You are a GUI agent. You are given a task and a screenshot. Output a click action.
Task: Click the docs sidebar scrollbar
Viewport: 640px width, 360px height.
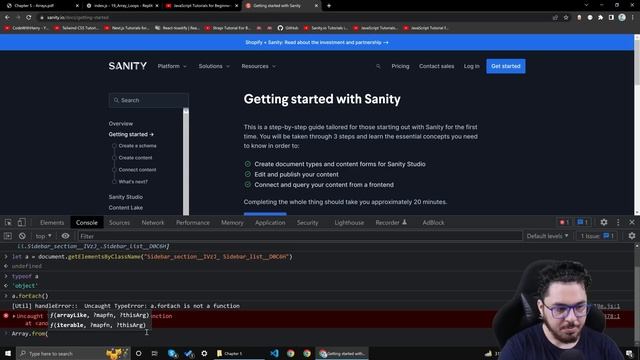point(186,161)
